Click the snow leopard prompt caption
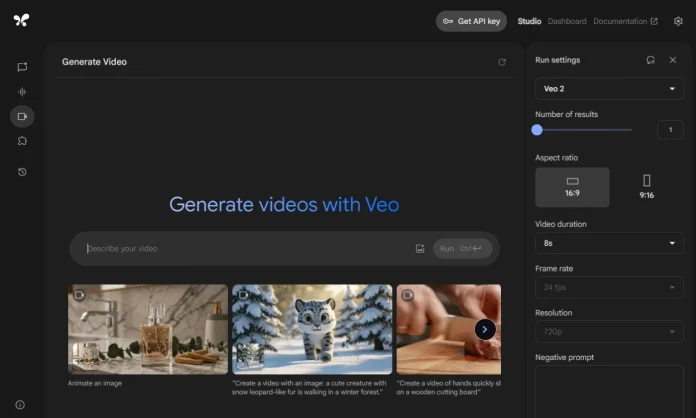 [309, 387]
